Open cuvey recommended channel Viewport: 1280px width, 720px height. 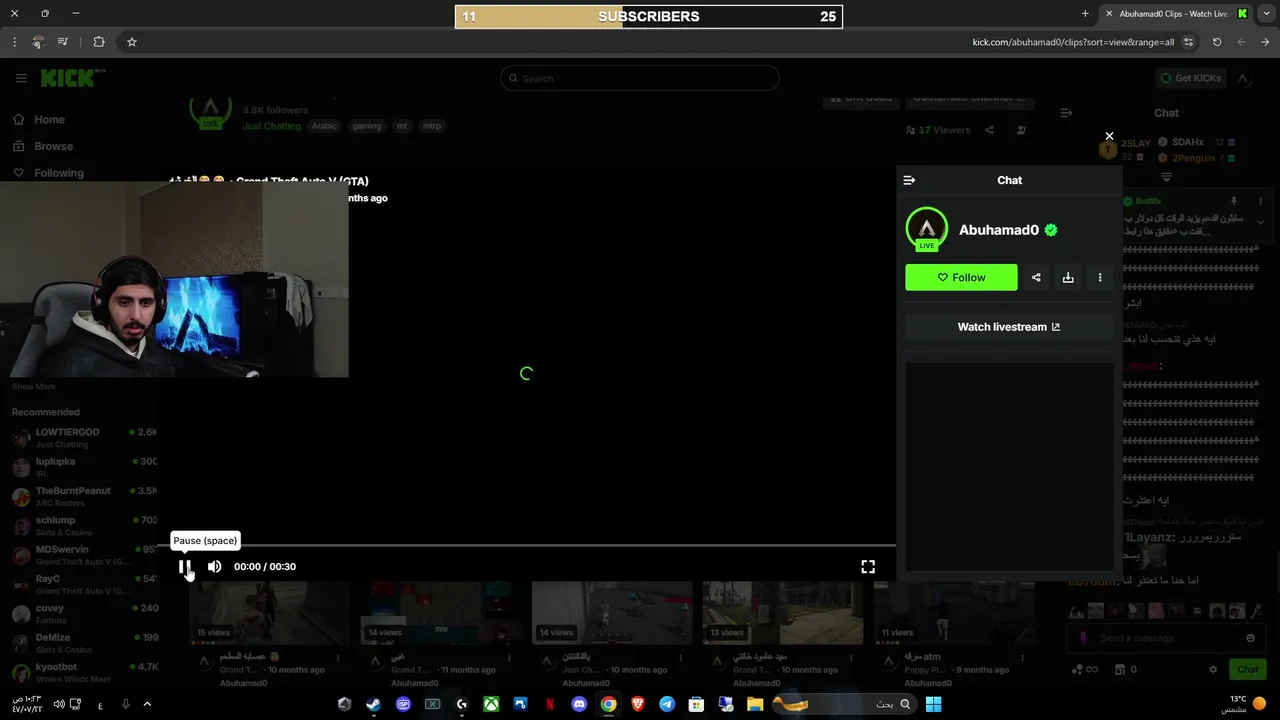point(84,613)
